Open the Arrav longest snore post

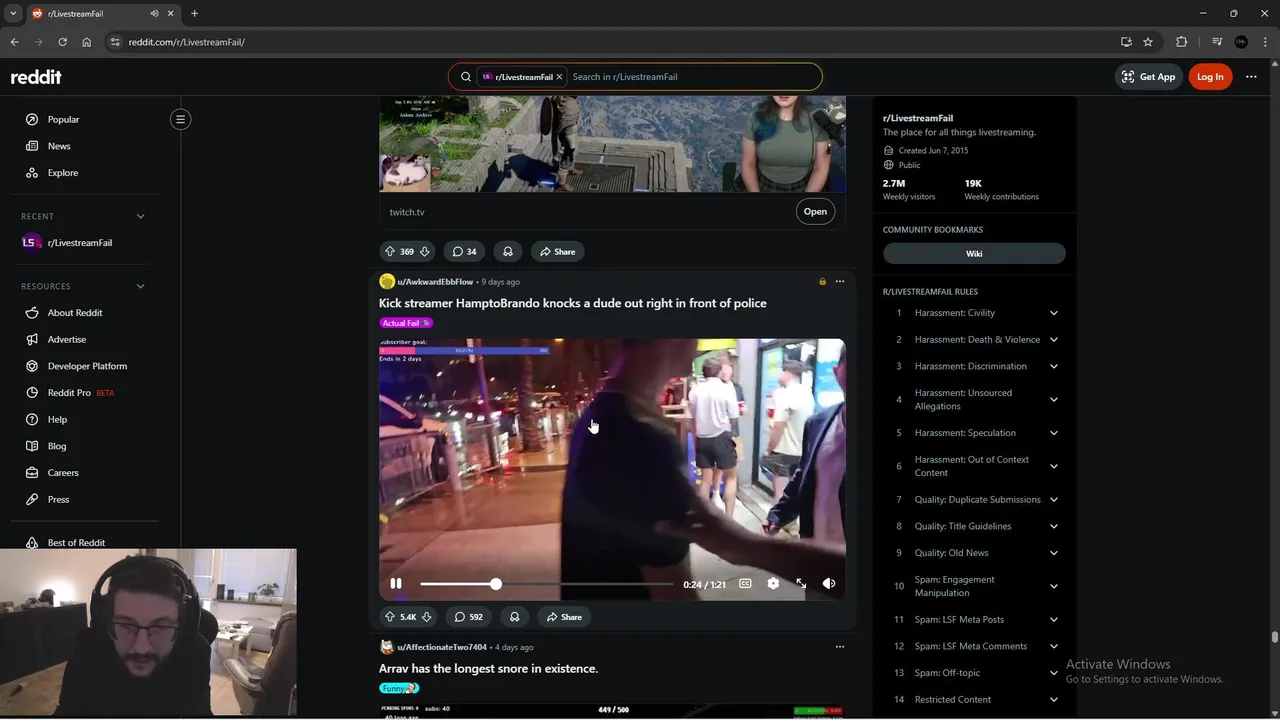489,669
